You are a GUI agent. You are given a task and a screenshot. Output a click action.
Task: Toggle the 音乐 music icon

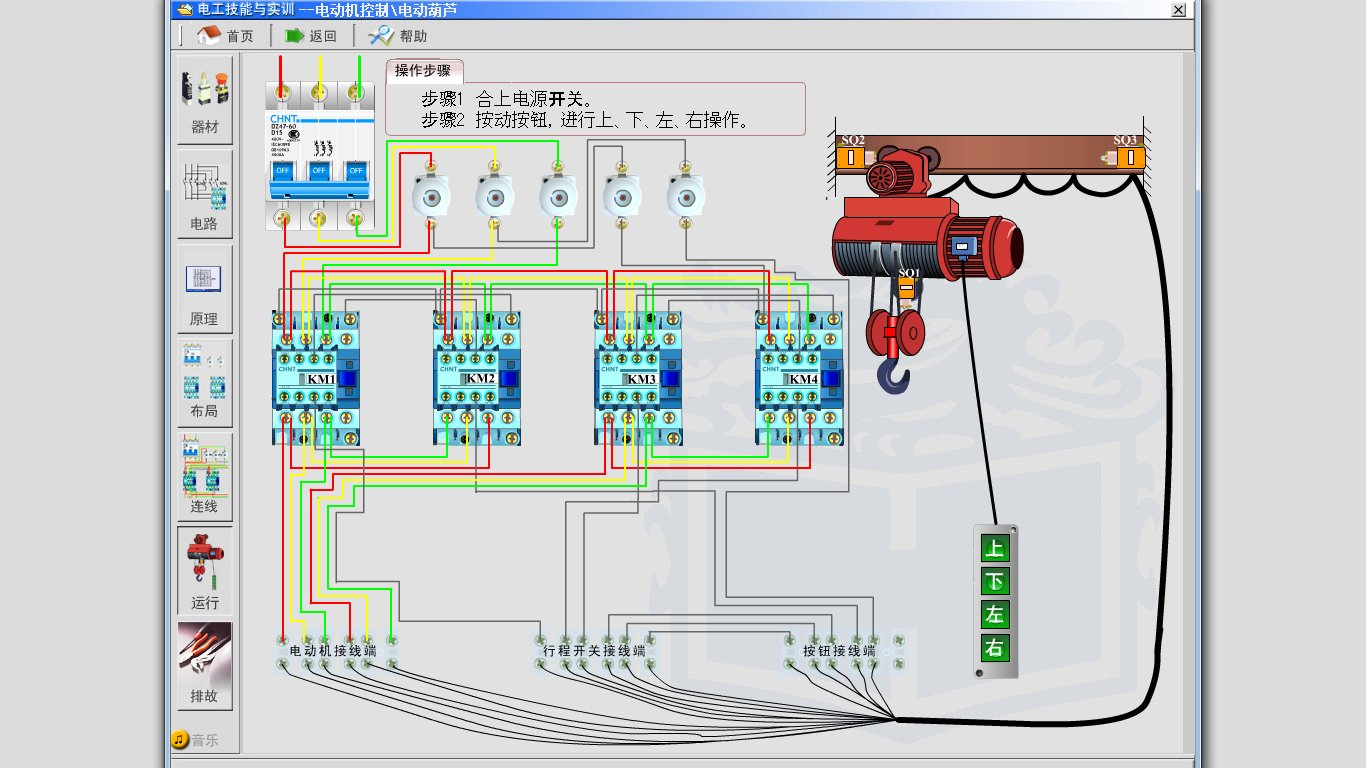coord(180,740)
